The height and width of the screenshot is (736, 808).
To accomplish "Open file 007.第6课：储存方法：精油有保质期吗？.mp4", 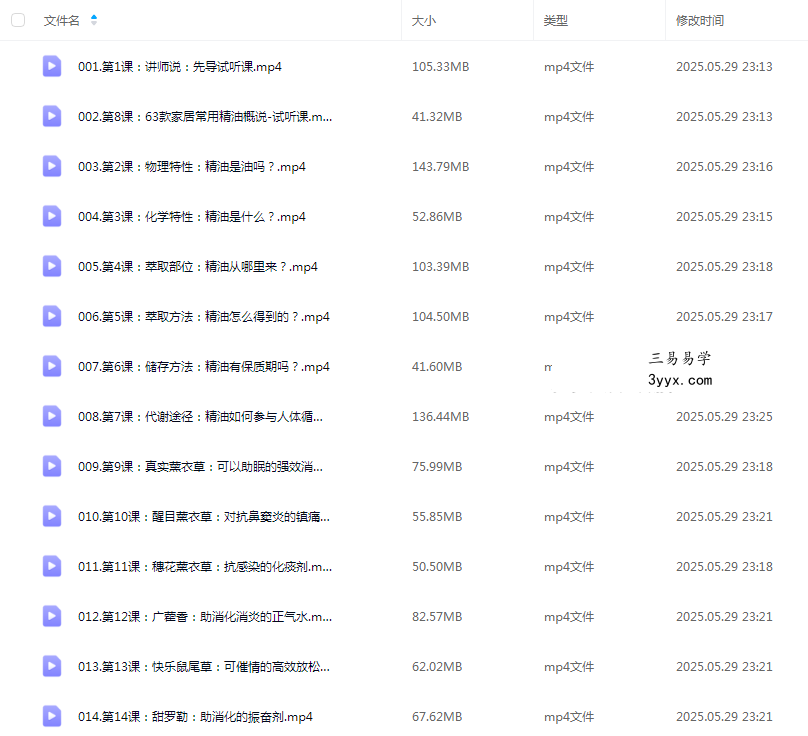I will (204, 367).
